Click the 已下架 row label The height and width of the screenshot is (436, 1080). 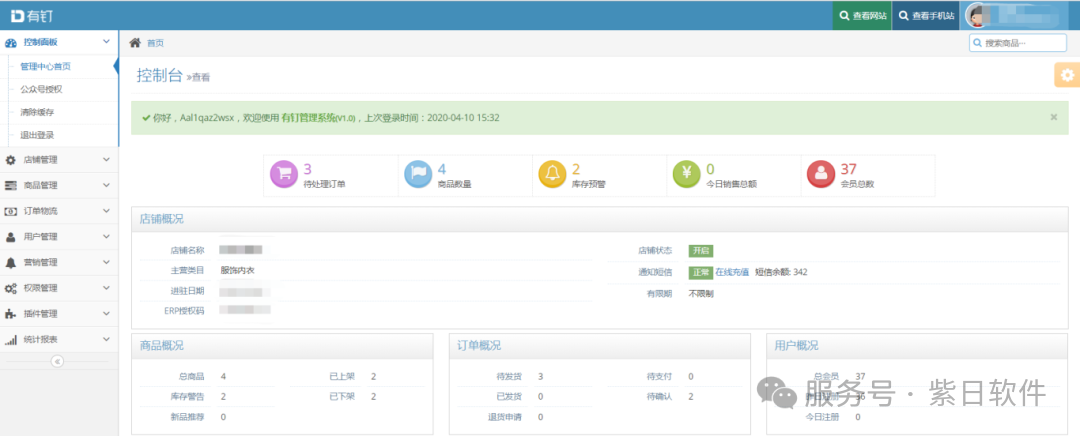click(x=342, y=397)
